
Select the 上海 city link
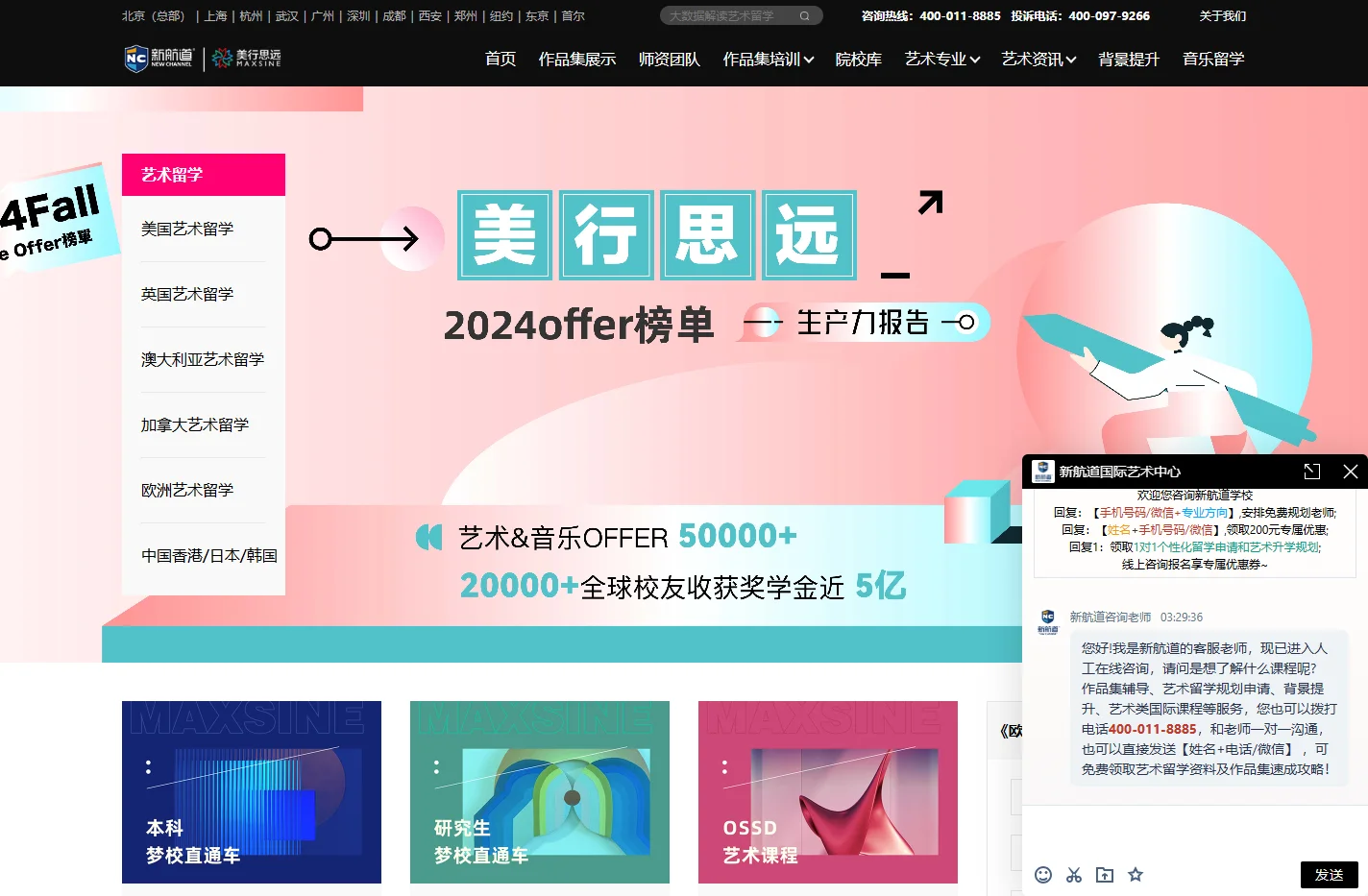point(216,16)
